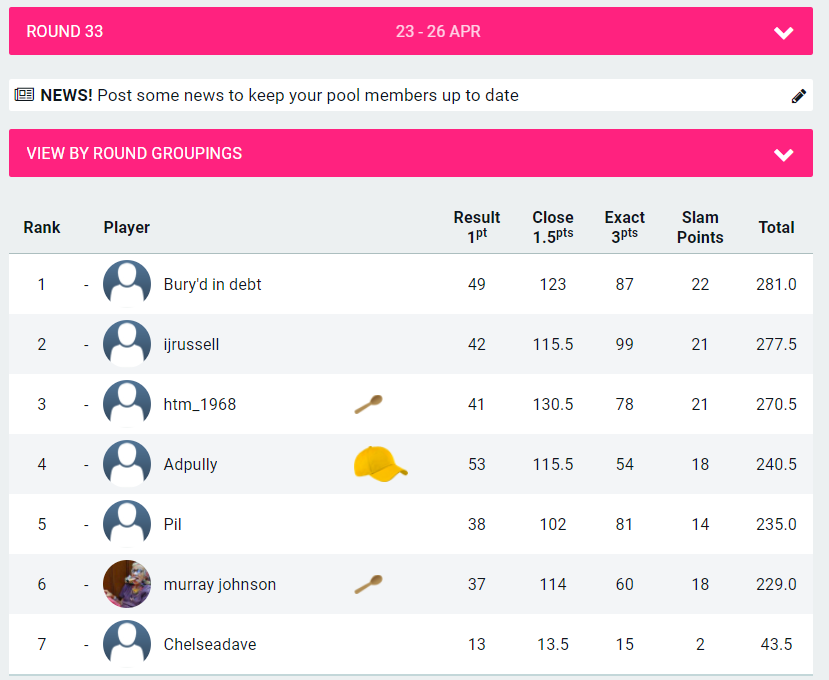Click ijrussell's avatar icon
829x680 pixels.
point(127,344)
